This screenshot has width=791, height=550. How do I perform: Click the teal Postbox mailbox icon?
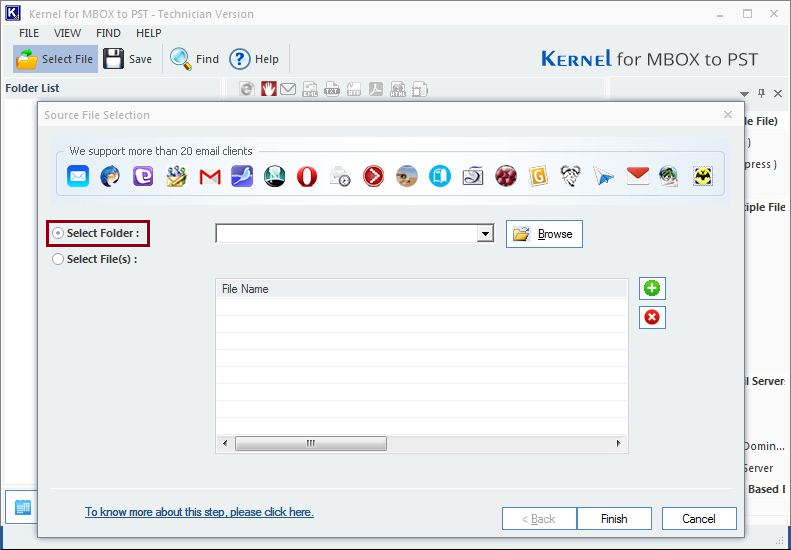[439, 177]
